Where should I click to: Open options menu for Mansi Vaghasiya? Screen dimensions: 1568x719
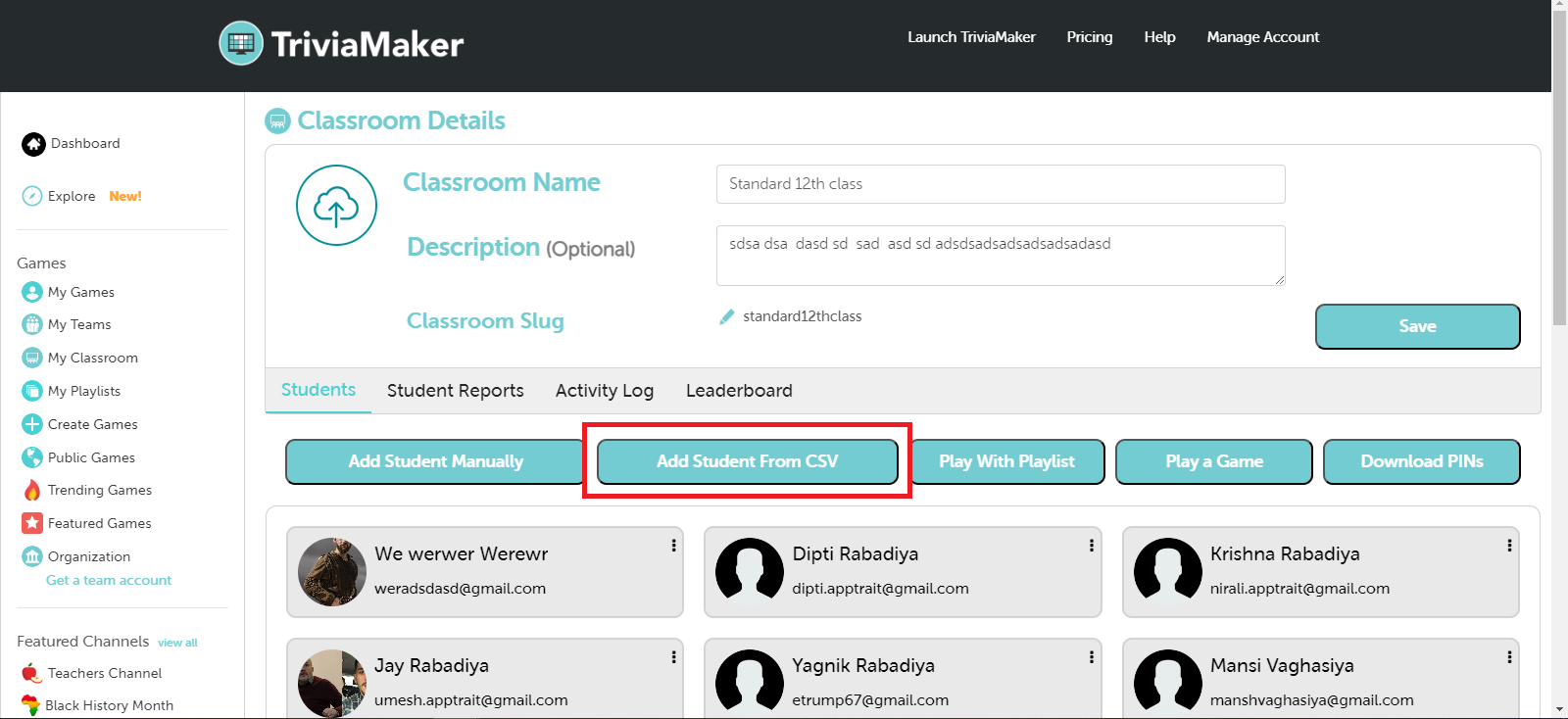point(1509,657)
